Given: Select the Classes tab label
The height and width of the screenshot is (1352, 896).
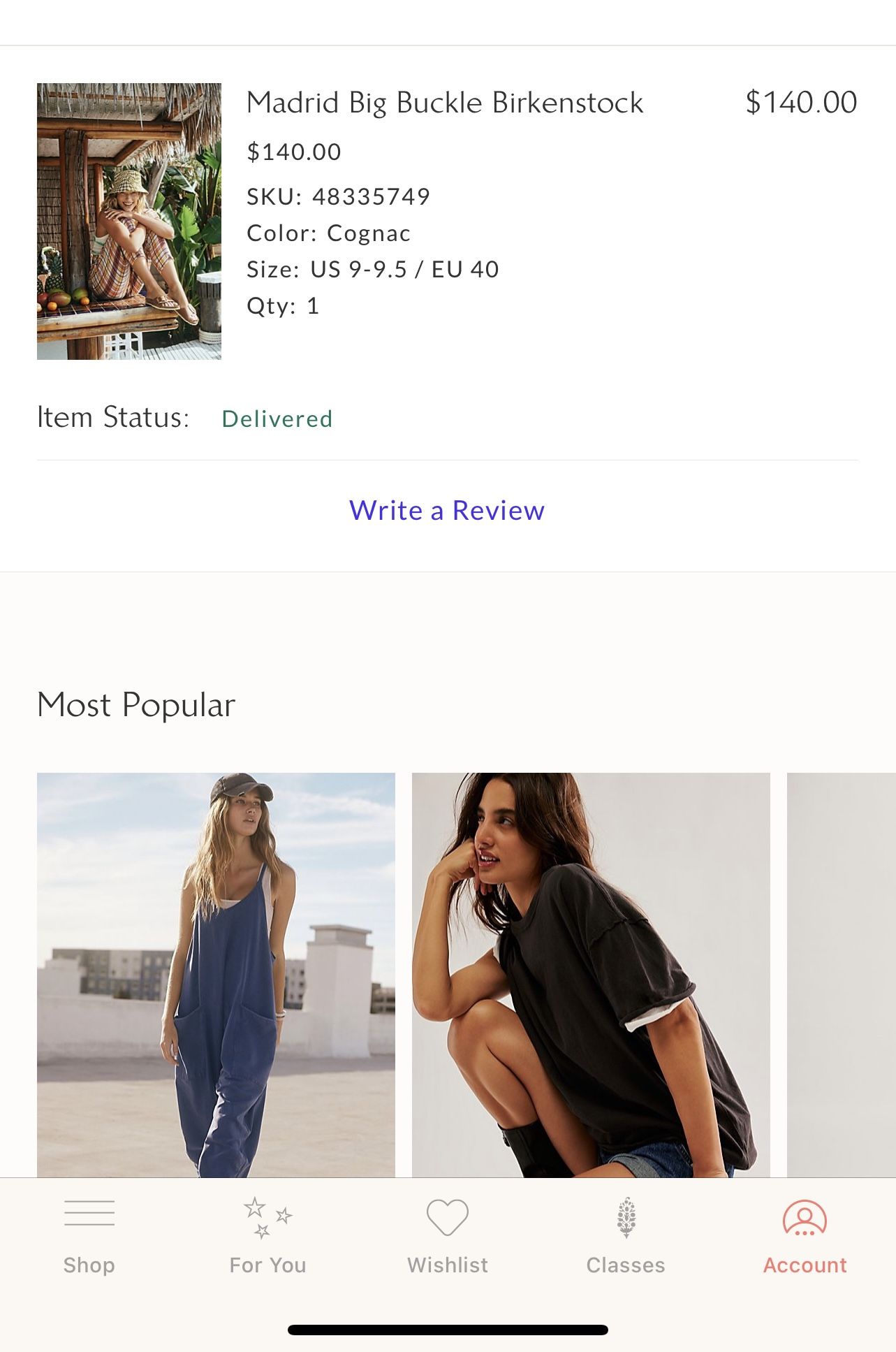Looking at the screenshot, I should [626, 1265].
